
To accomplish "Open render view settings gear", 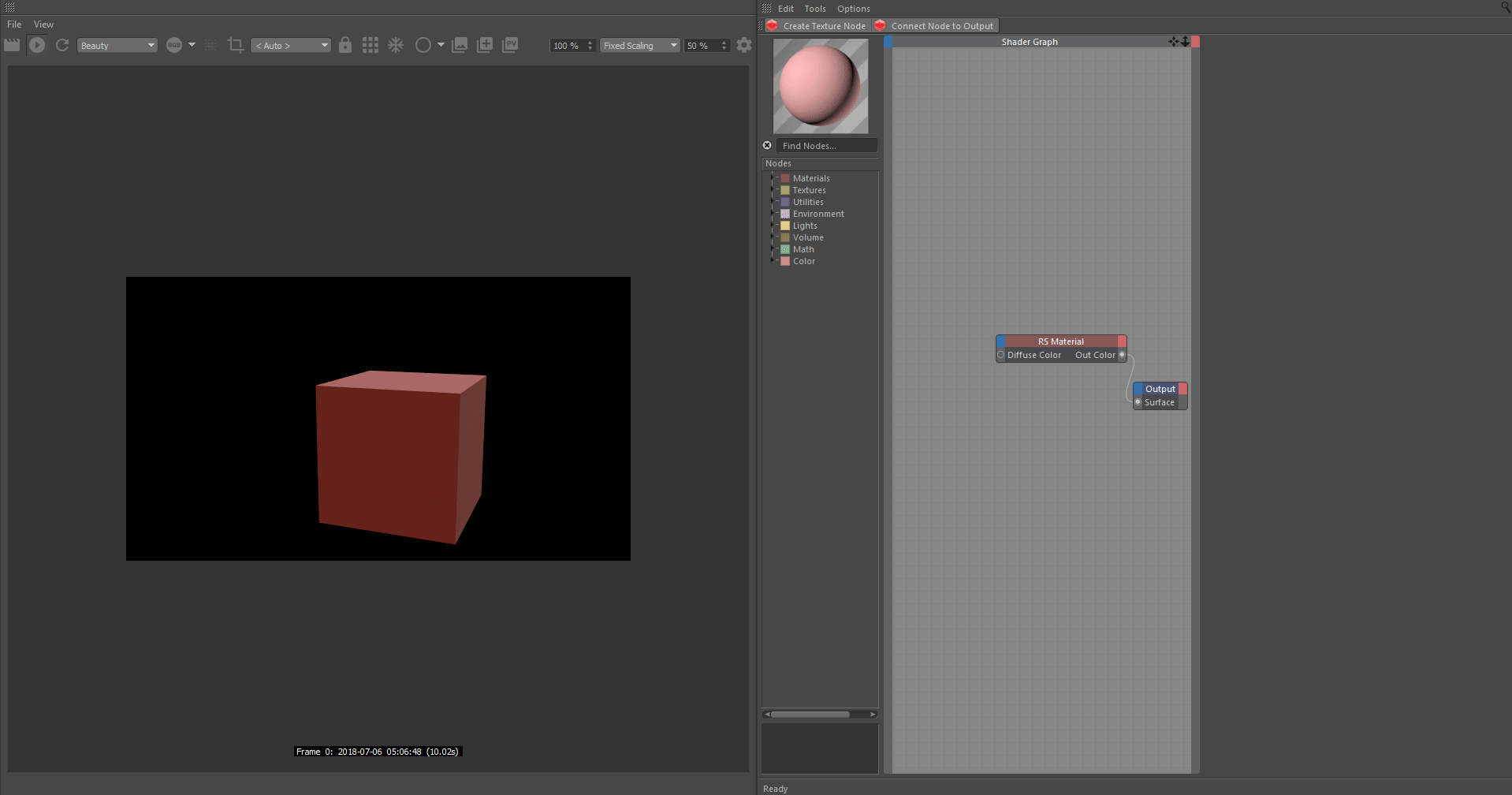I will [x=744, y=46].
